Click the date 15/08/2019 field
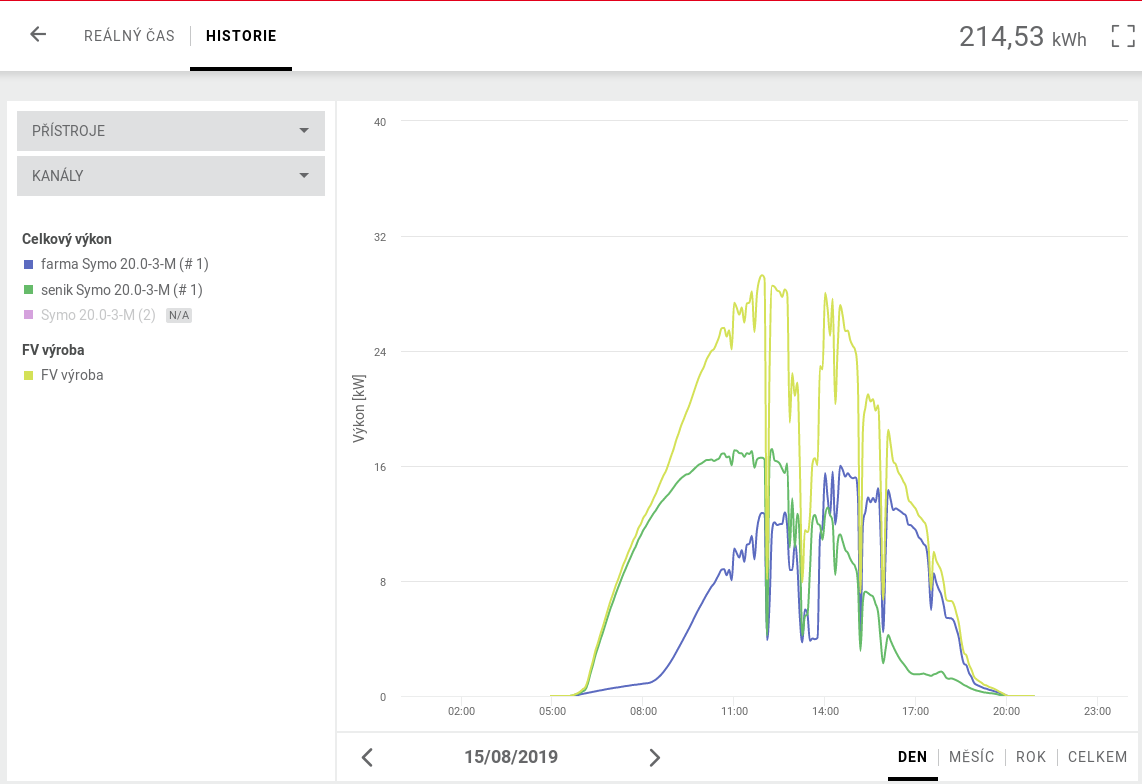Screen dimensions: 1142x784 pyautogui.click(x=510, y=757)
